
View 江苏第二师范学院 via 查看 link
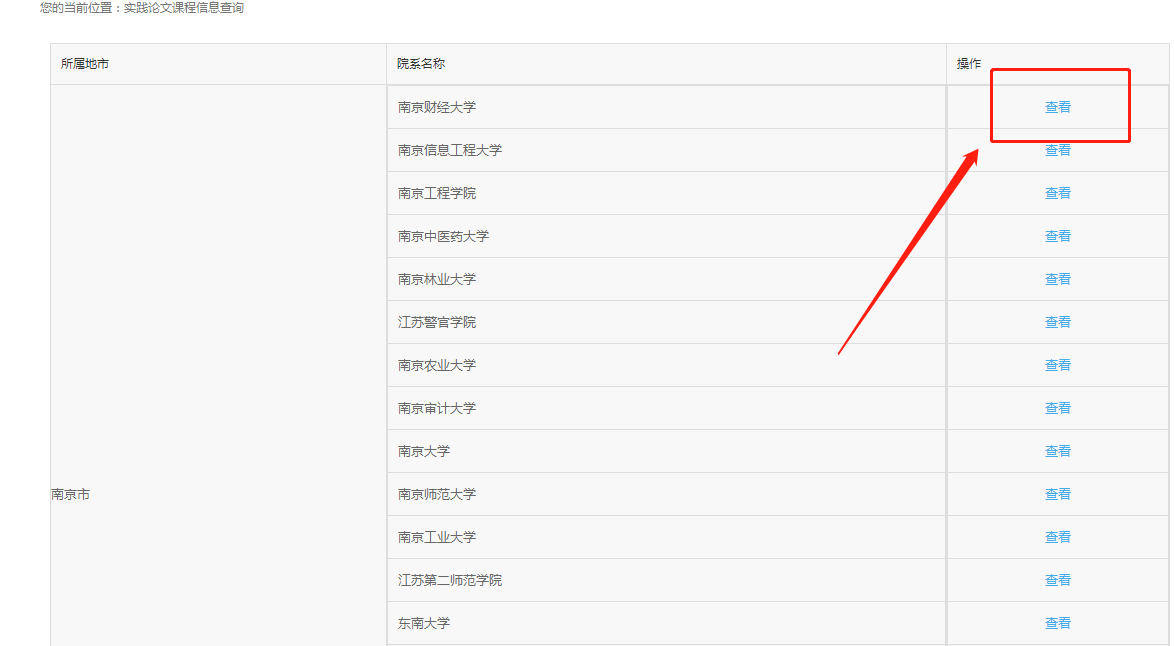click(1057, 580)
